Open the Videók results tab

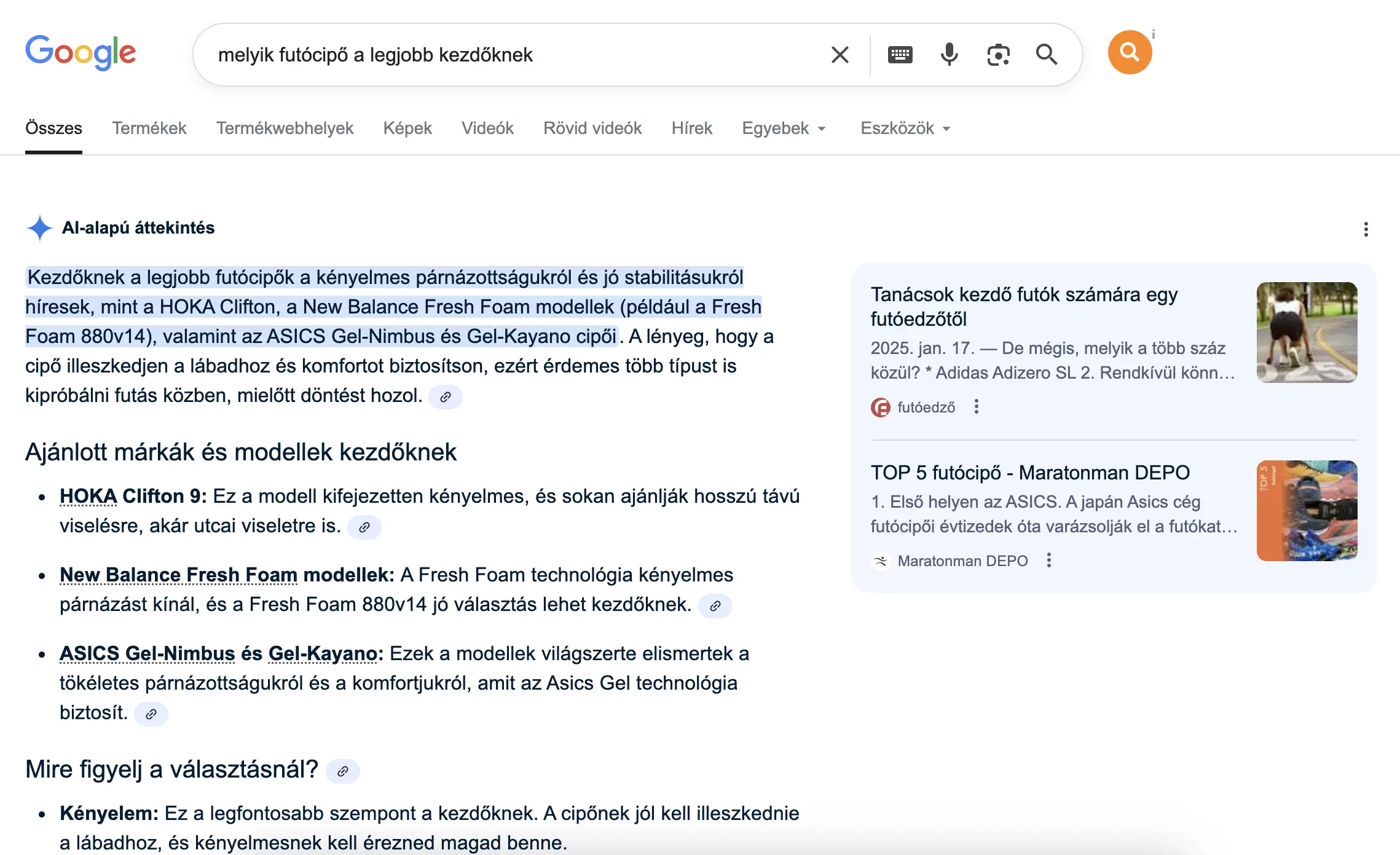[488, 128]
